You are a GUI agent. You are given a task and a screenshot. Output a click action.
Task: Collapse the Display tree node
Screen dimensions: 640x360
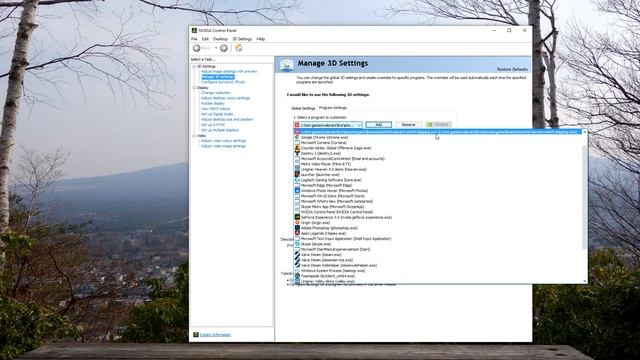(x=194, y=88)
